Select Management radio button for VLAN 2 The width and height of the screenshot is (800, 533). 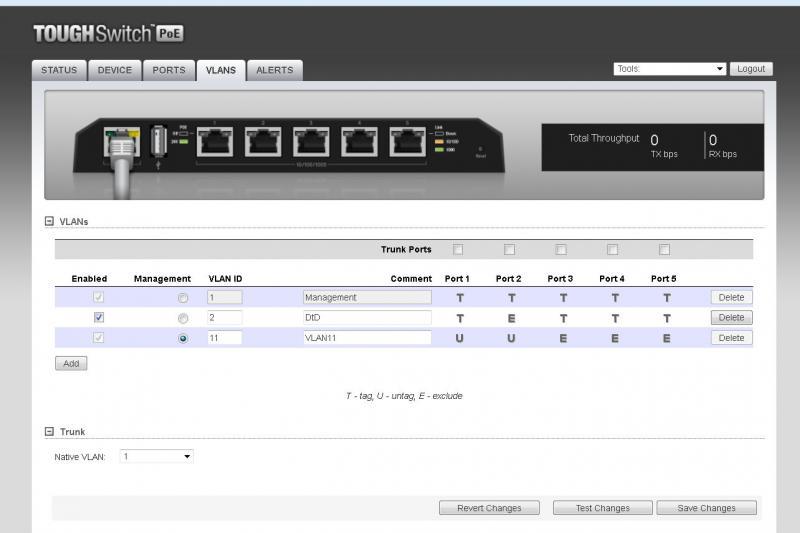(182, 318)
